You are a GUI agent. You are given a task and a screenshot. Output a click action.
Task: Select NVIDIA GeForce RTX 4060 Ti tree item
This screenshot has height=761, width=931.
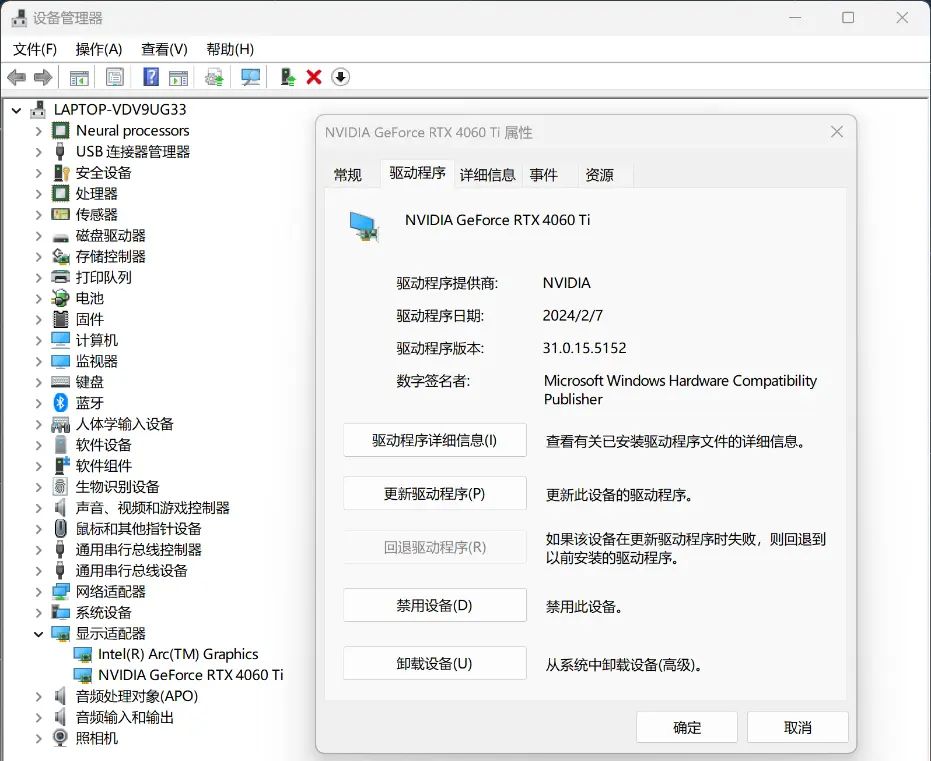(x=191, y=675)
